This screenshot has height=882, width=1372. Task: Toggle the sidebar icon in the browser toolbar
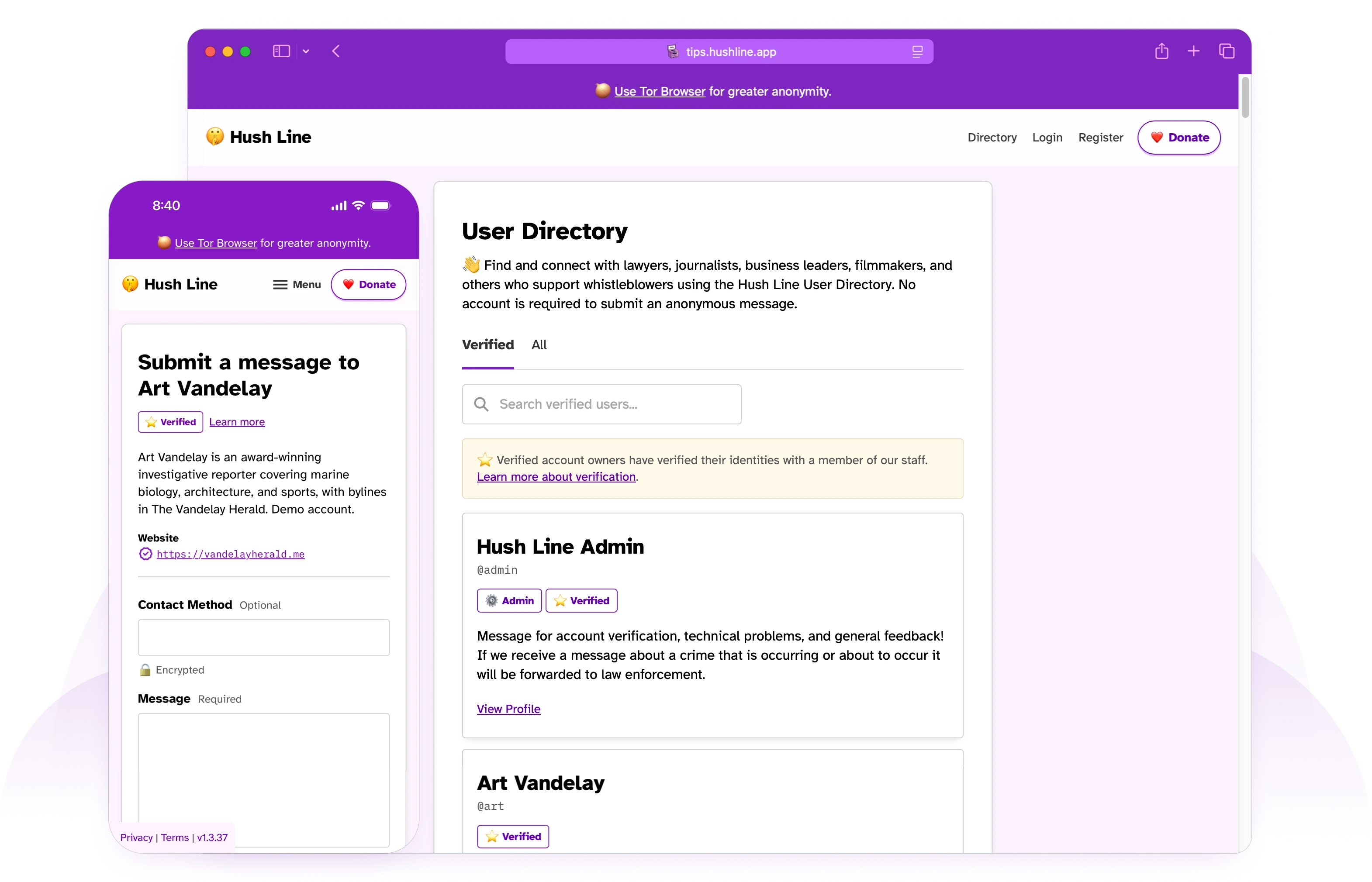(281, 51)
